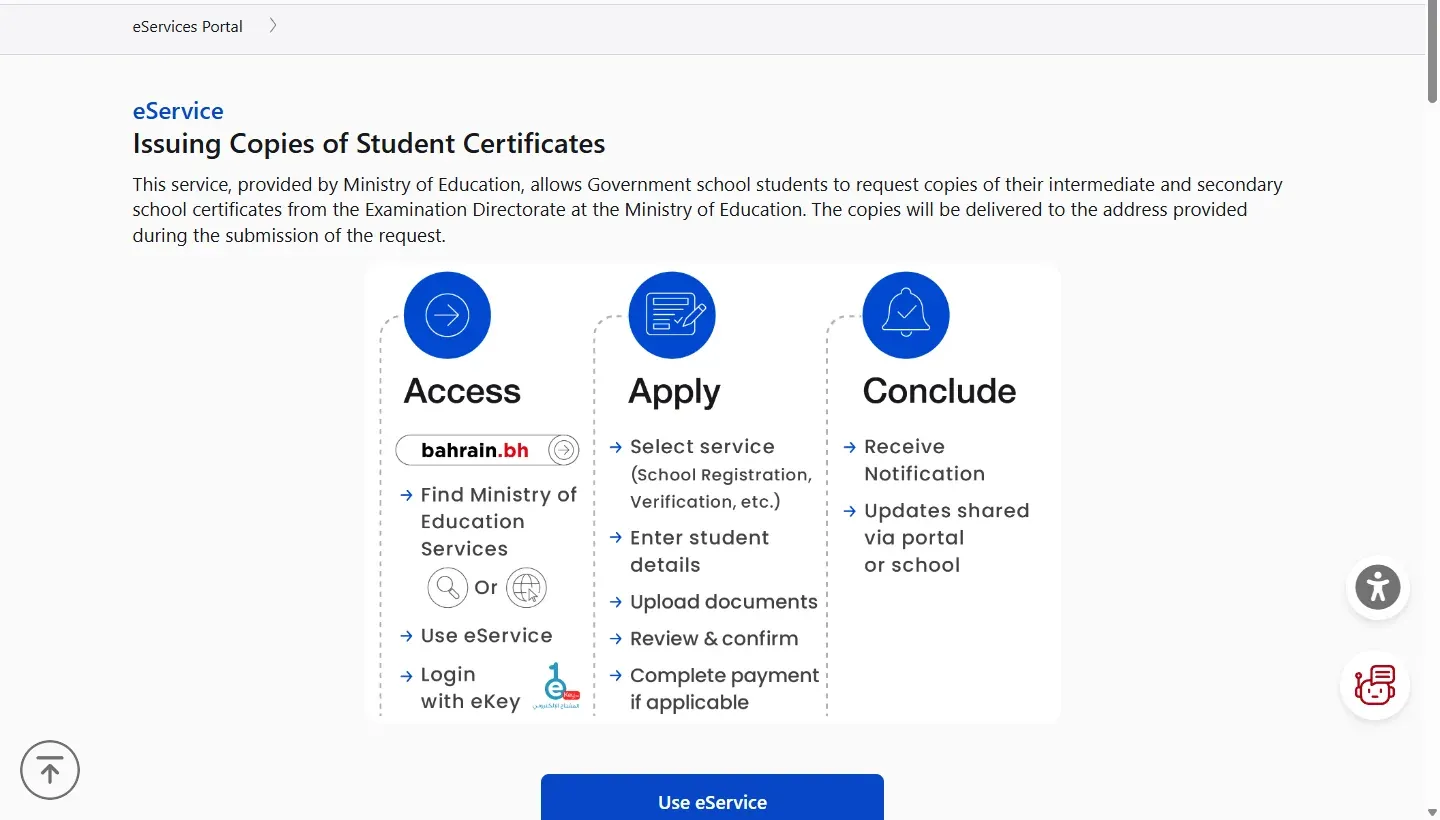Click the accessibility figure icon
This screenshot has height=820, width=1440.
[1378, 588]
